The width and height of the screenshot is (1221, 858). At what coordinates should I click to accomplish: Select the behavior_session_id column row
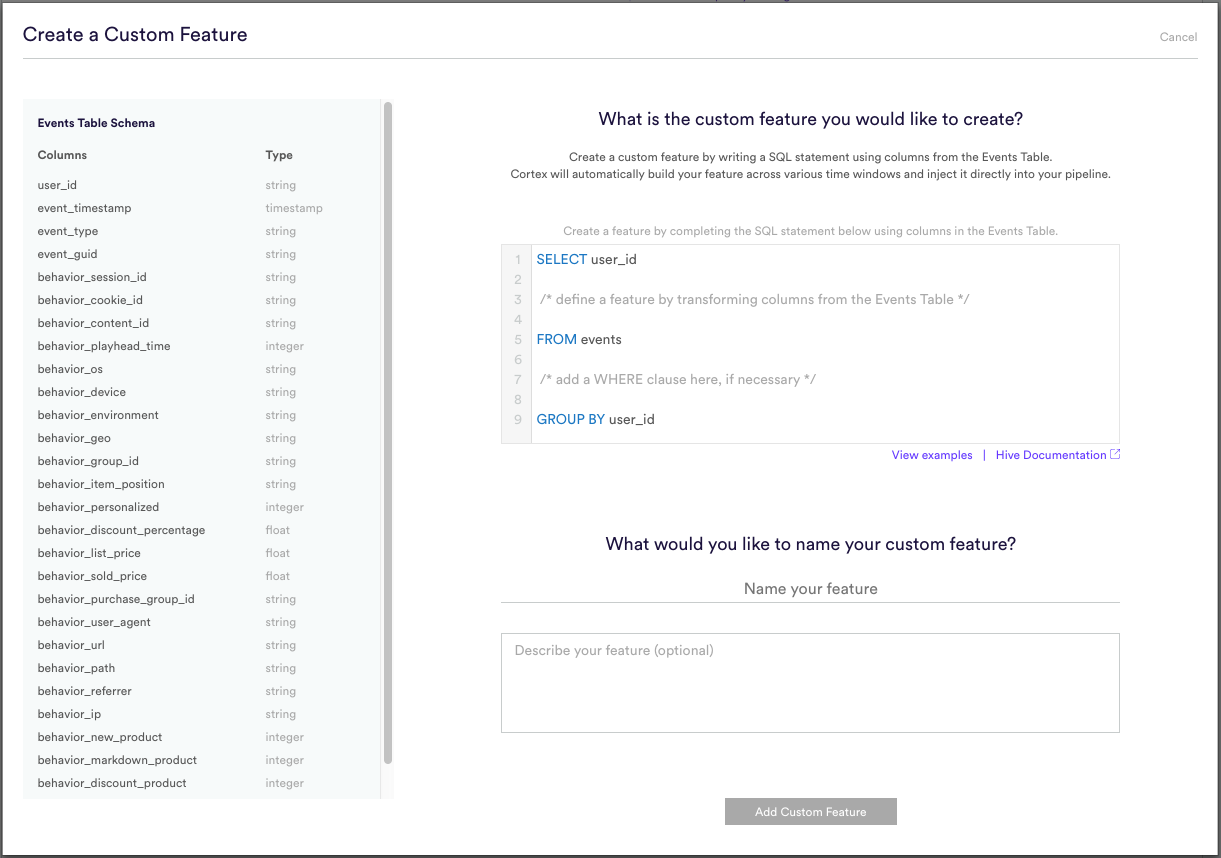(x=202, y=277)
